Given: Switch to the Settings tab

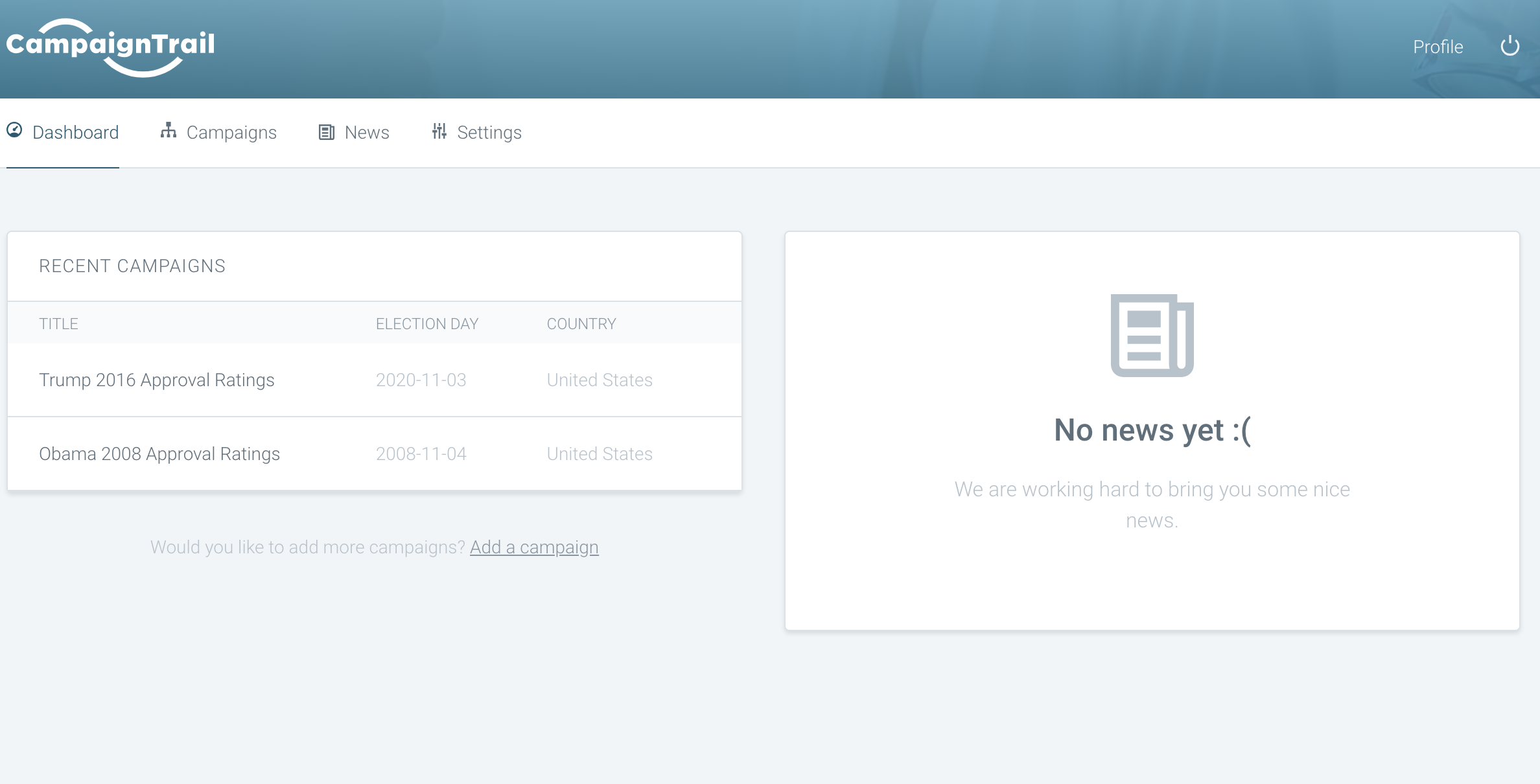Looking at the screenshot, I should pyautogui.click(x=489, y=132).
